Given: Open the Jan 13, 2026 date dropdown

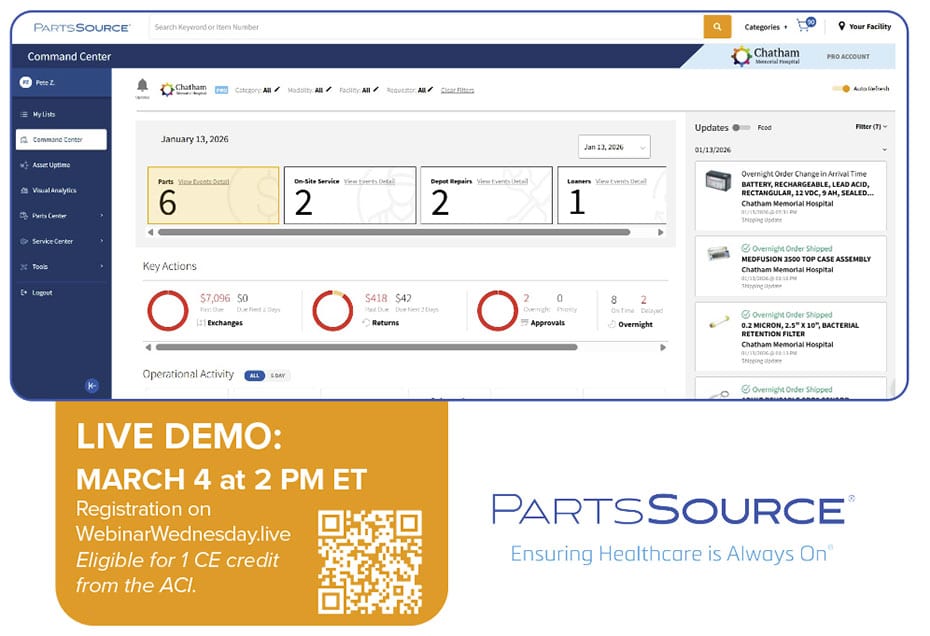Looking at the screenshot, I should pyautogui.click(x=614, y=147).
